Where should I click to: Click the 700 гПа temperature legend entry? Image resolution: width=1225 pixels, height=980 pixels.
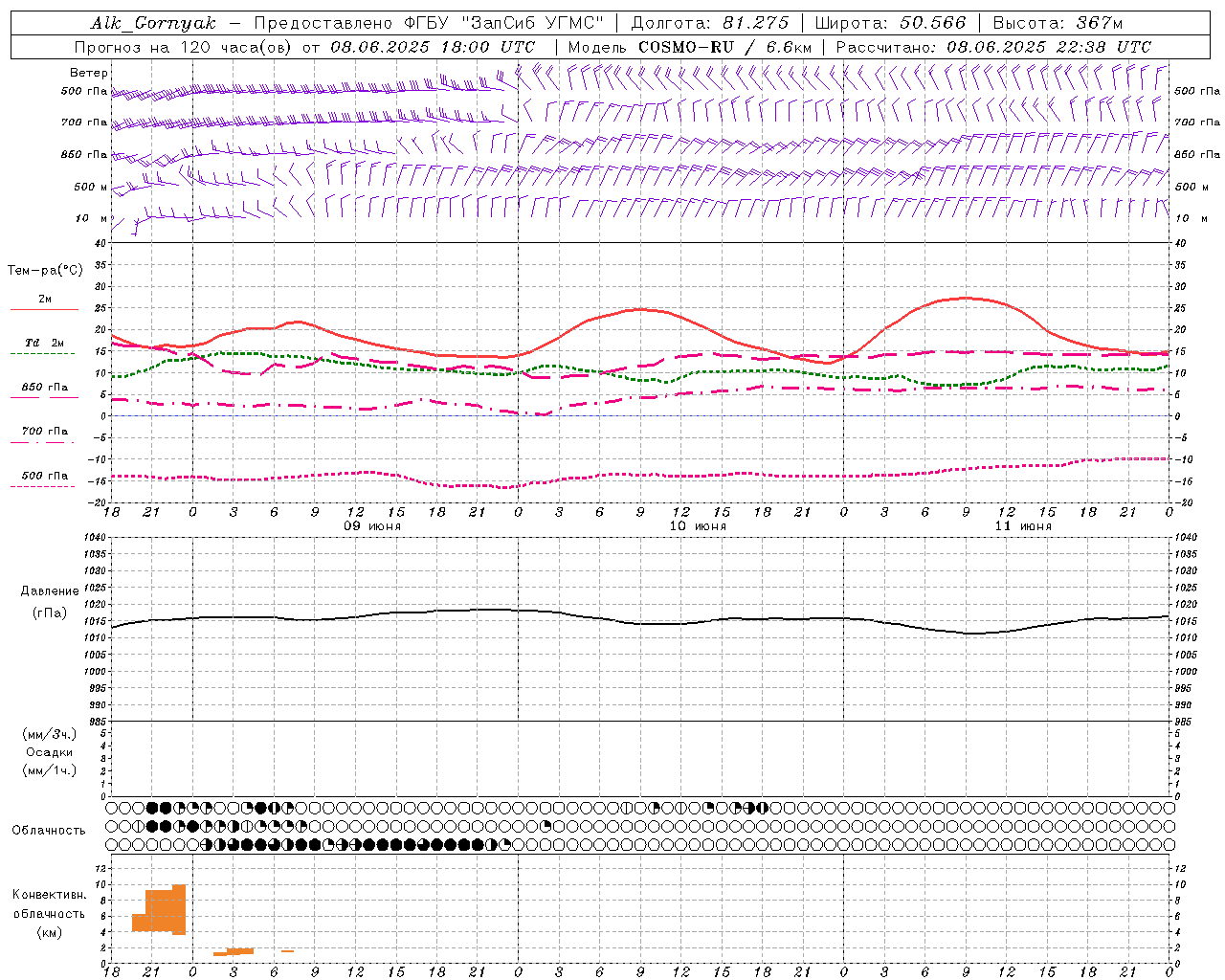(44, 432)
